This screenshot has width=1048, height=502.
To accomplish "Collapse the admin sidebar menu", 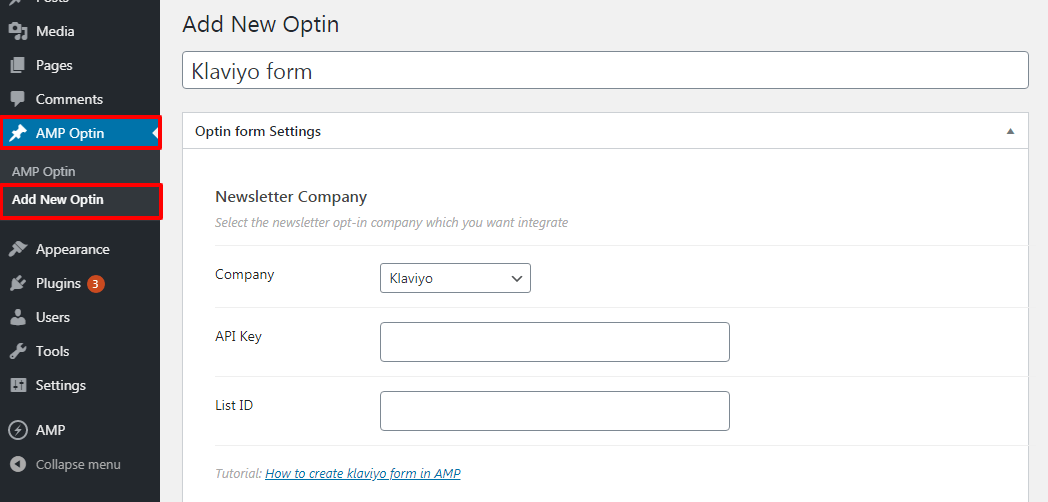I will [x=80, y=464].
